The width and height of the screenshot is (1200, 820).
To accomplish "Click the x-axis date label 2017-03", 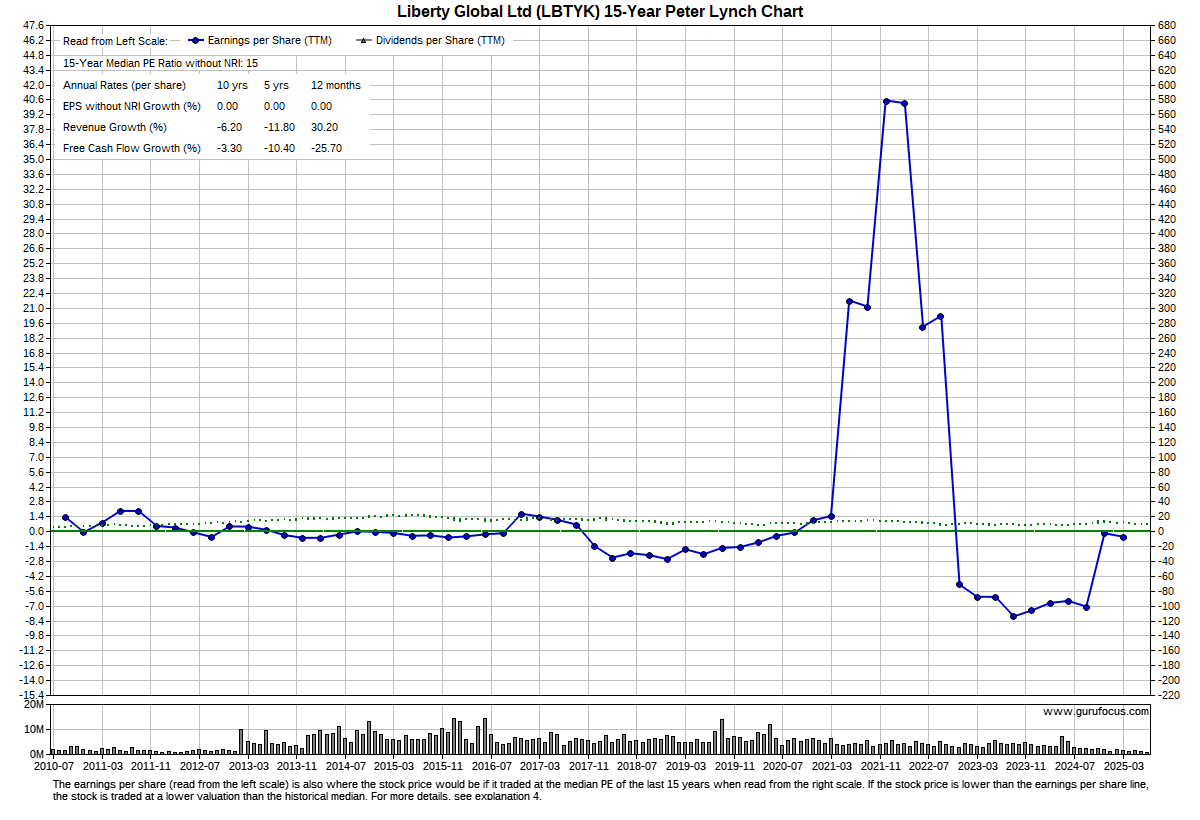I will (539, 766).
